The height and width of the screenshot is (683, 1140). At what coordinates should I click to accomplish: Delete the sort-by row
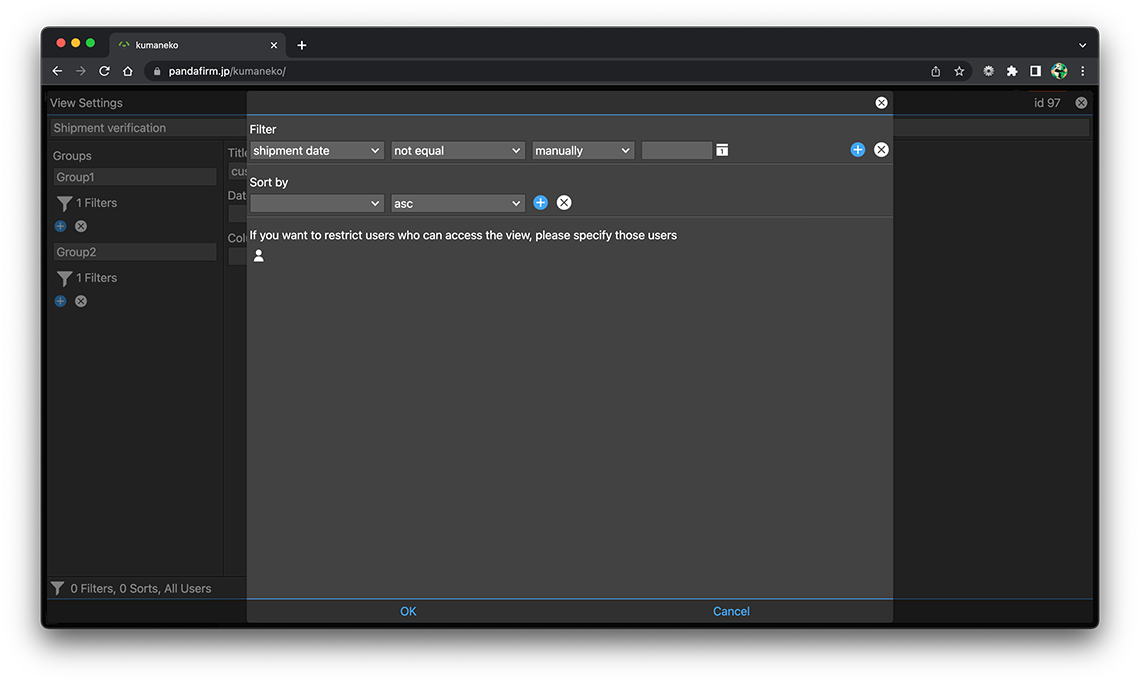564,203
